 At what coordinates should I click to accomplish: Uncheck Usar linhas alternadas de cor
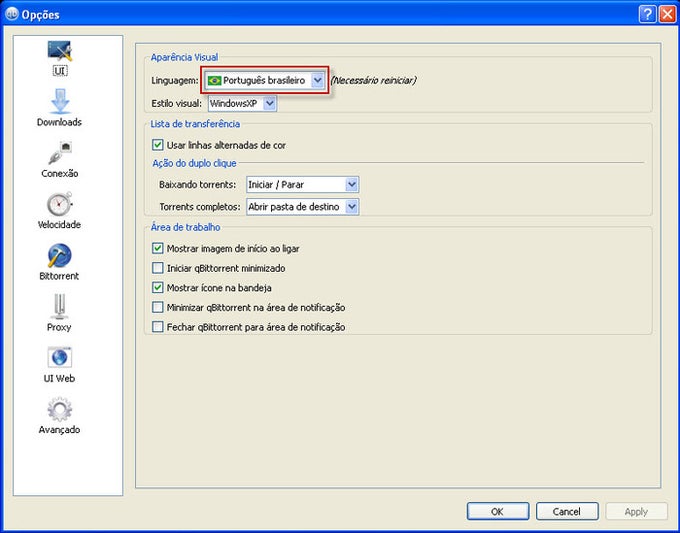point(158,145)
